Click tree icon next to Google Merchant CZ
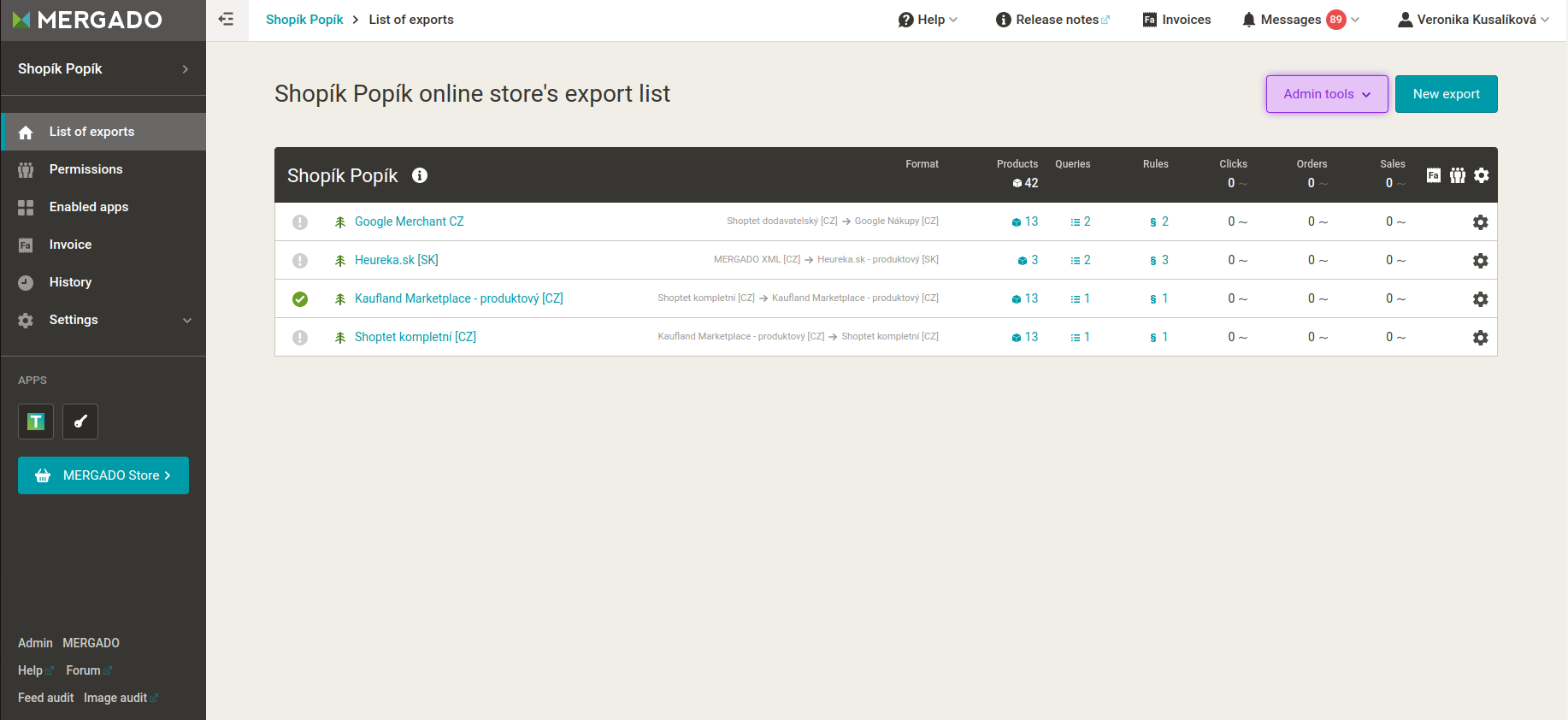This screenshot has width=1568, height=720. (x=340, y=222)
